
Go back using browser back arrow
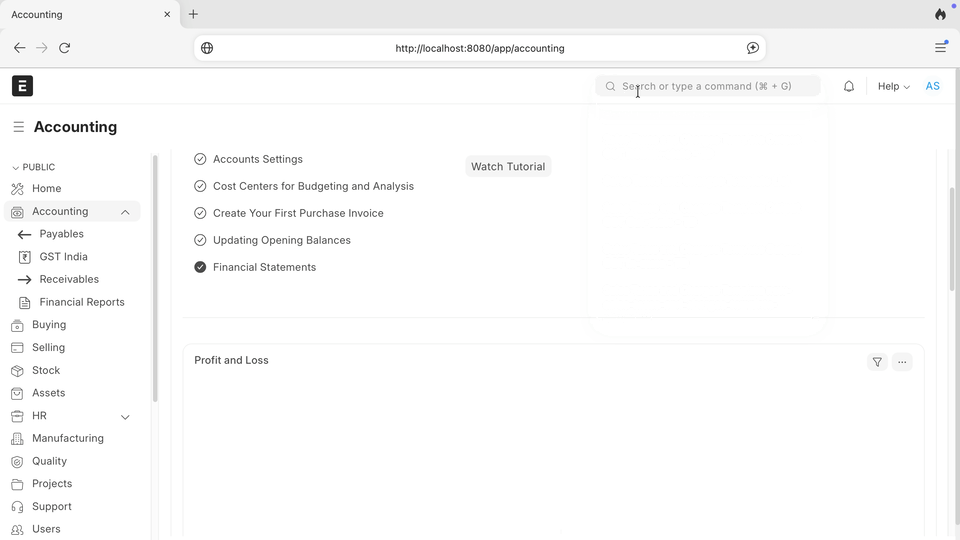(x=20, y=48)
